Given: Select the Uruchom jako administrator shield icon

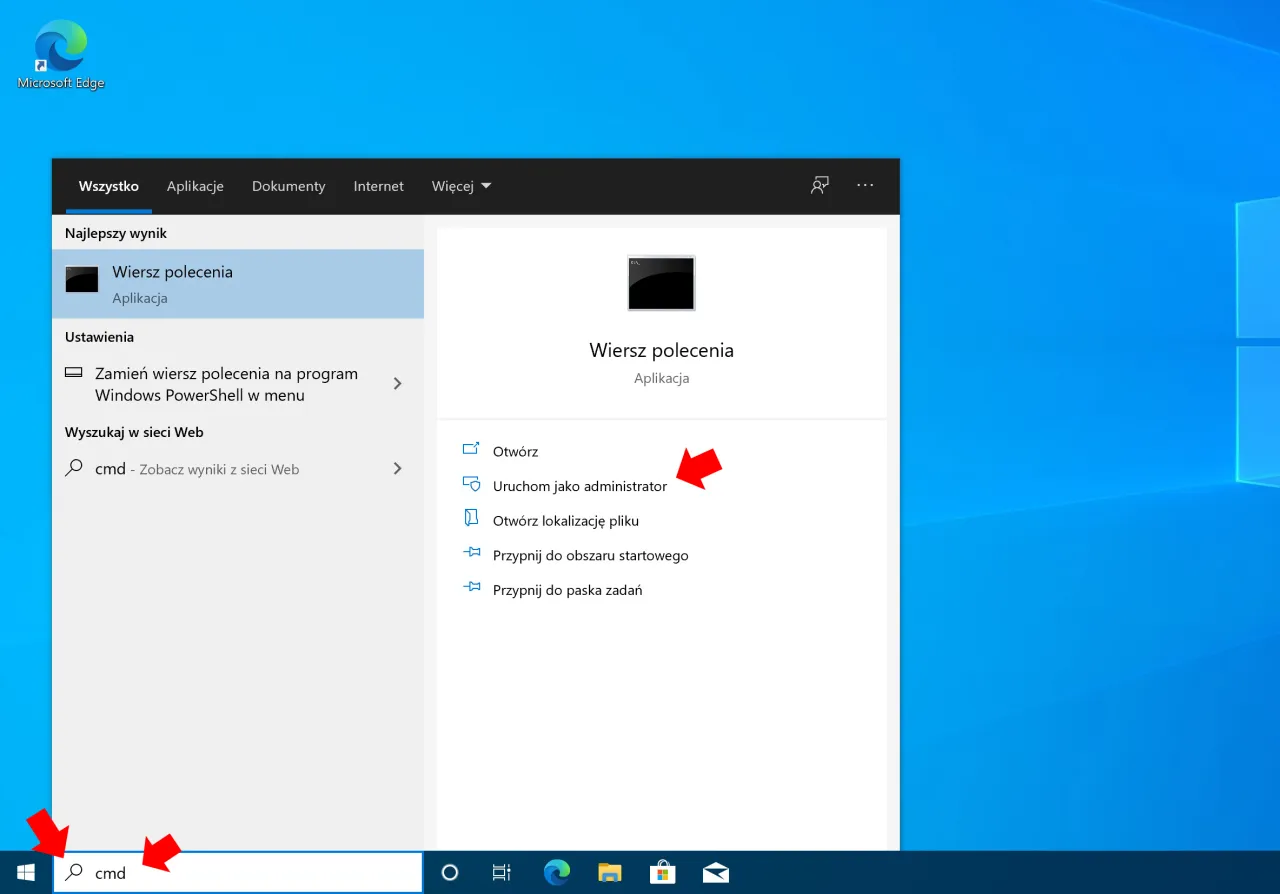Looking at the screenshot, I should pyautogui.click(x=471, y=484).
